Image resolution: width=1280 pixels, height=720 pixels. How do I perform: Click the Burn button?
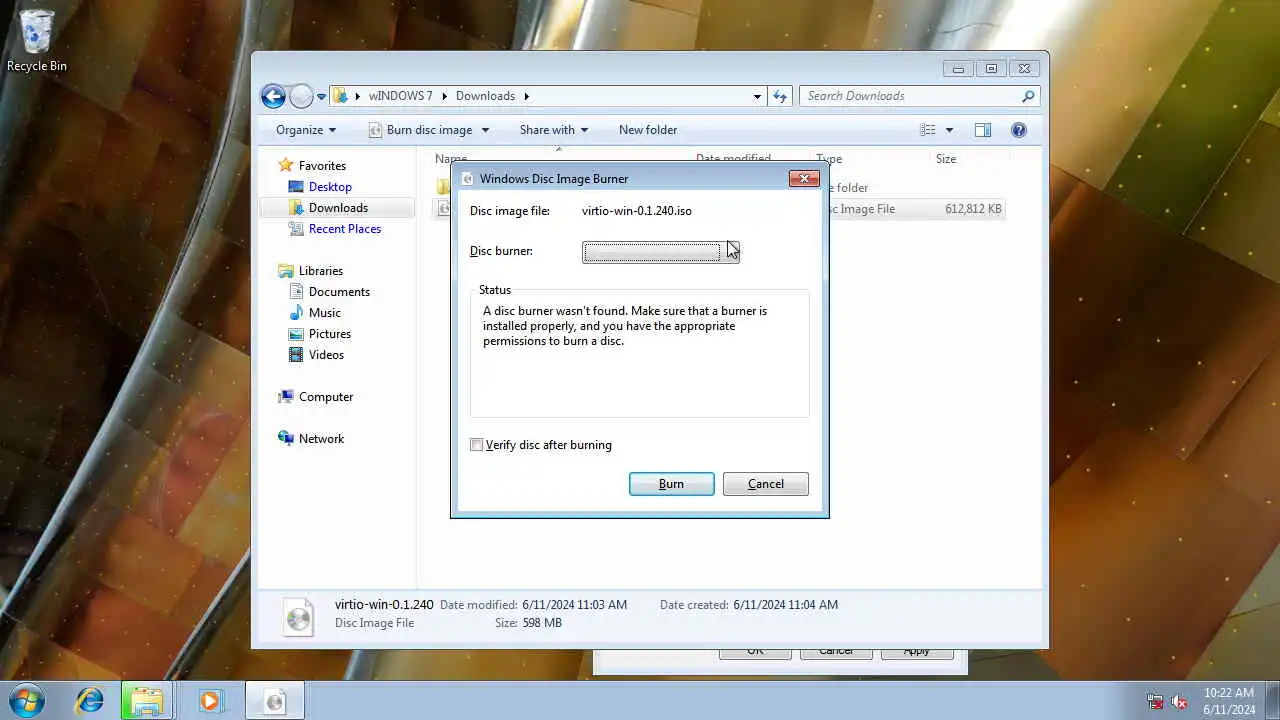coord(671,484)
